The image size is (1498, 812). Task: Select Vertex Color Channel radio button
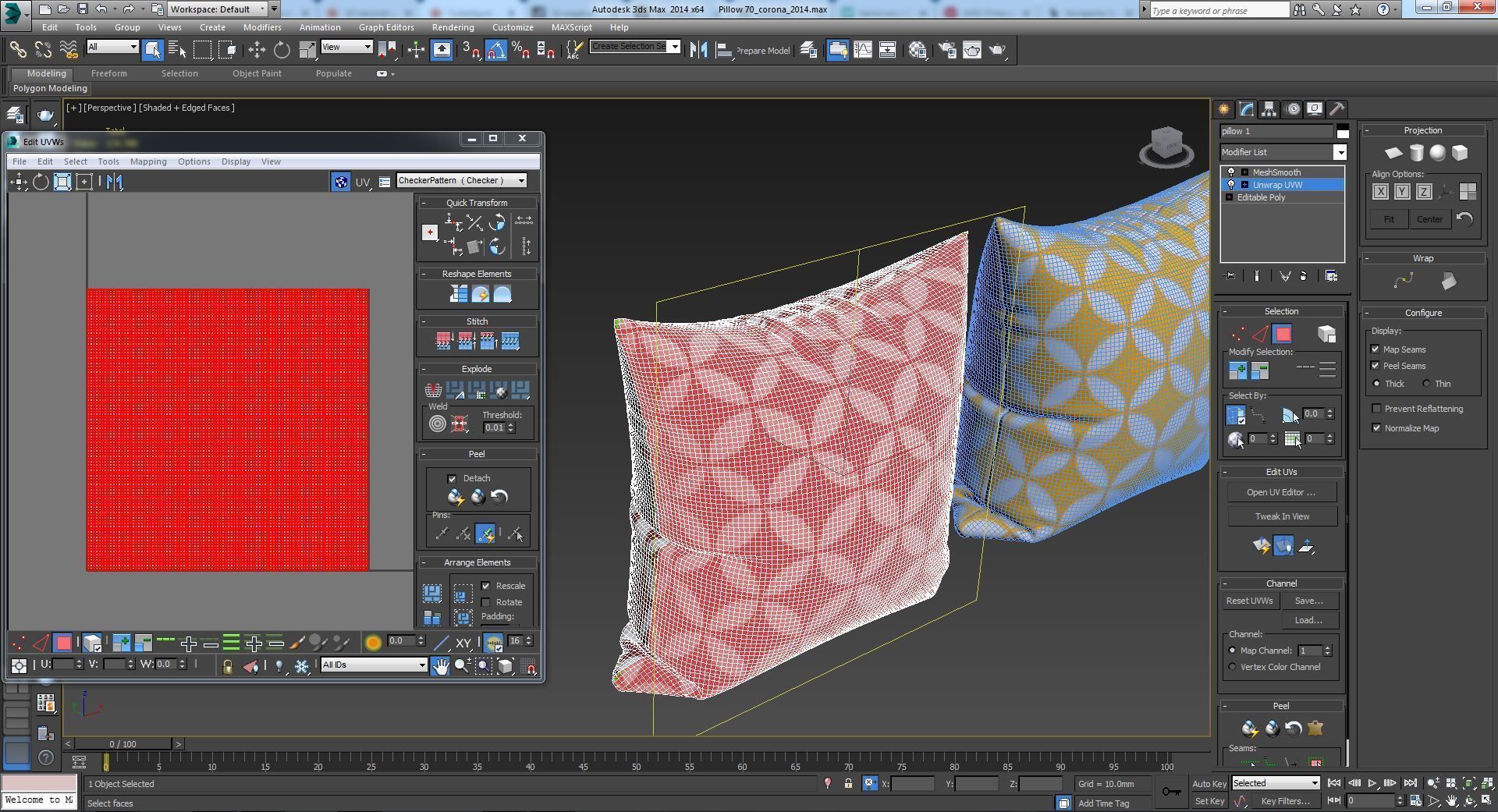(x=1233, y=667)
